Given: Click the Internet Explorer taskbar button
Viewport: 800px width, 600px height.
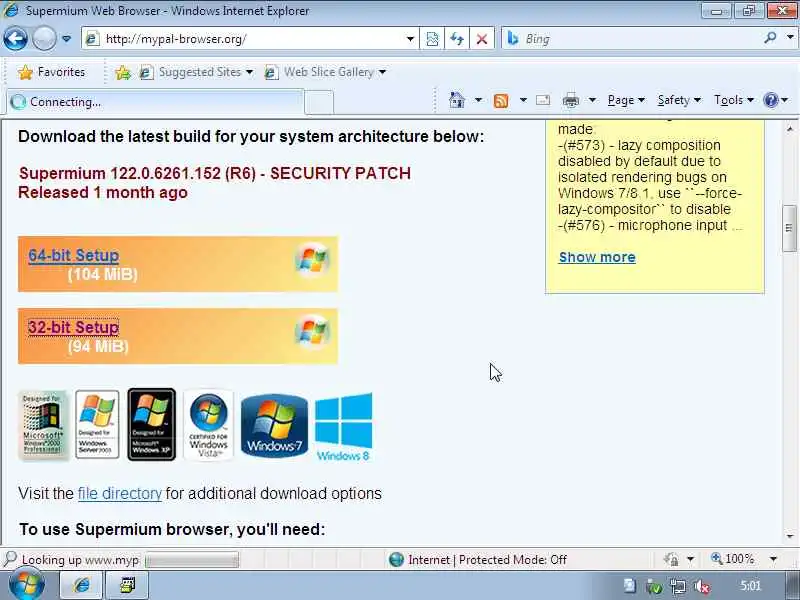Looking at the screenshot, I should pyautogui.click(x=82, y=585).
